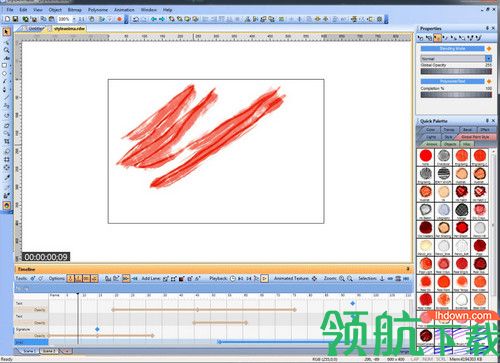Click the red record button in toolbar

click(119, 19)
